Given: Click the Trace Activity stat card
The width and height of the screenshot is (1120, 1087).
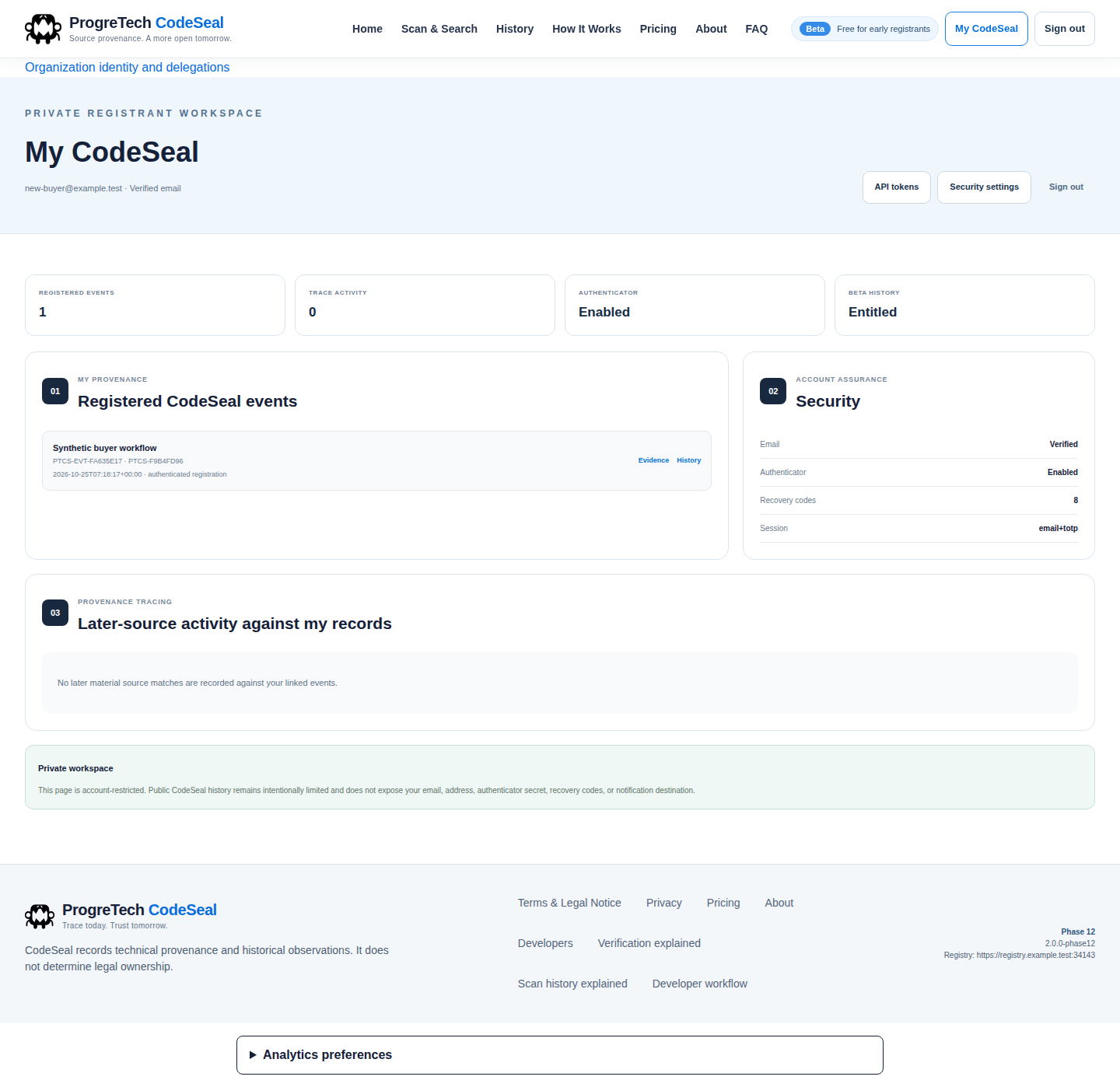Looking at the screenshot, I should pyautogui.click(x=425, y=305).
